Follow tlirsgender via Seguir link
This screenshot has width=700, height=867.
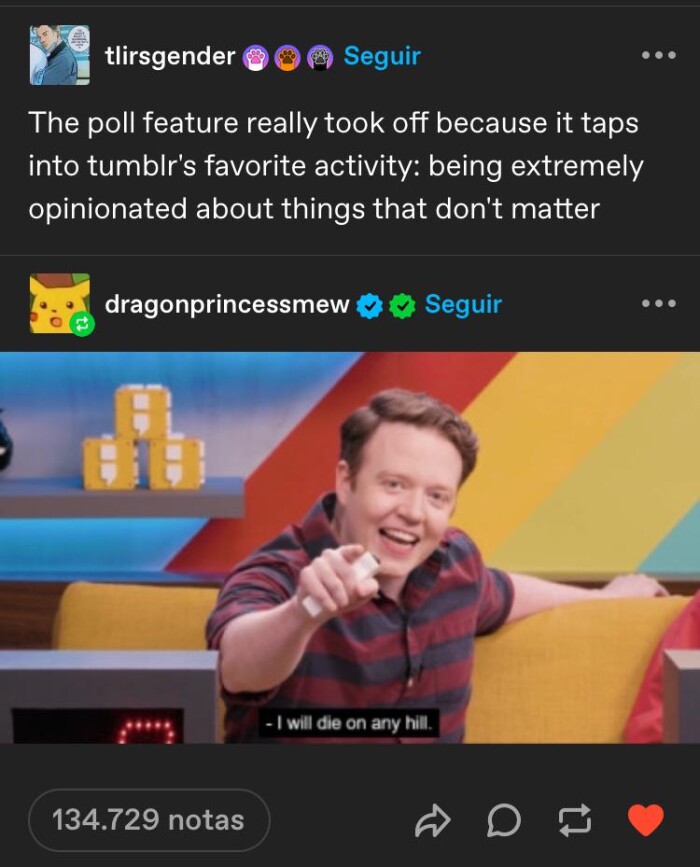coord(382,56)
